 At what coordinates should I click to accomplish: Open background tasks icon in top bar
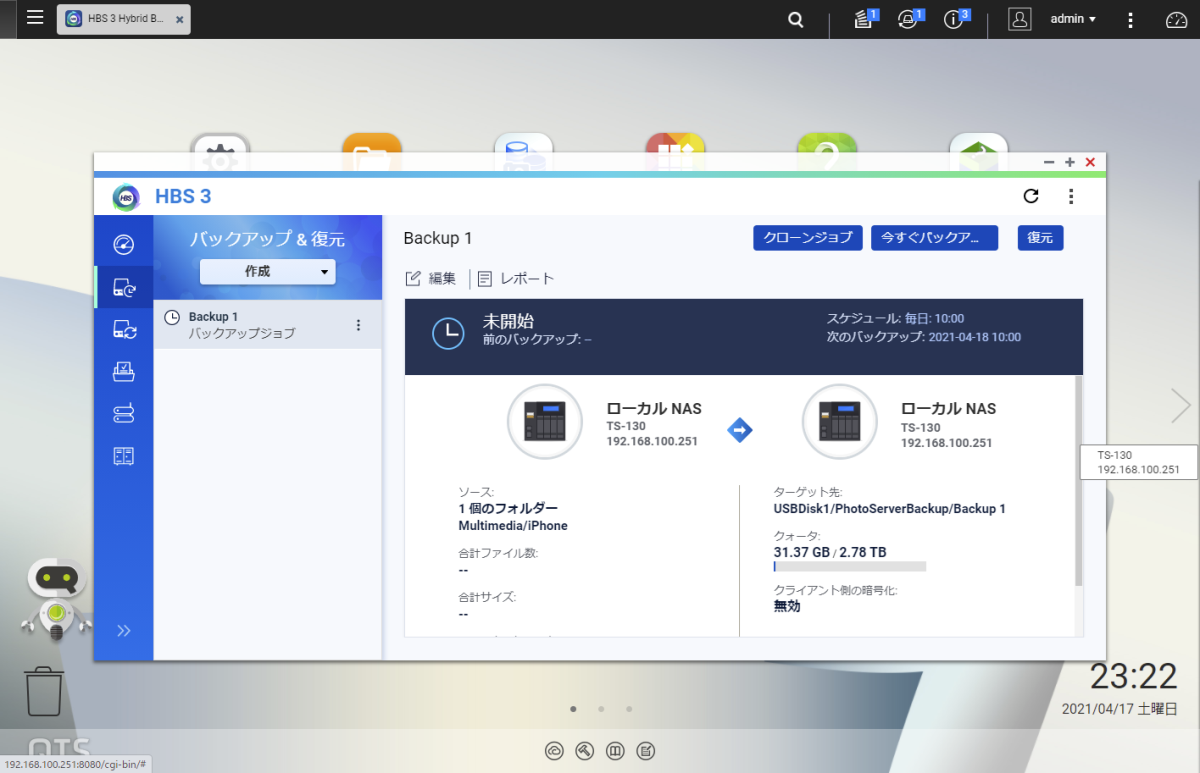(x=865, y=19)
